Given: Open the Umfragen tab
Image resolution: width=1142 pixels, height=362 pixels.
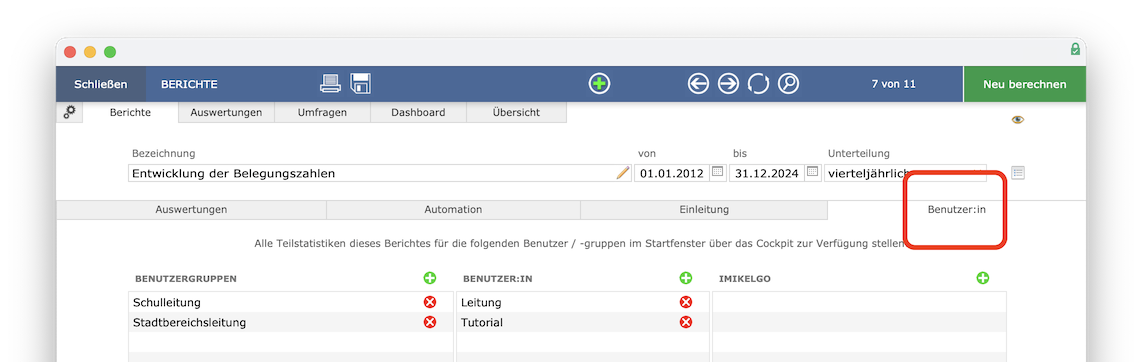Looking at the screenshot, I should pos(322,112).
